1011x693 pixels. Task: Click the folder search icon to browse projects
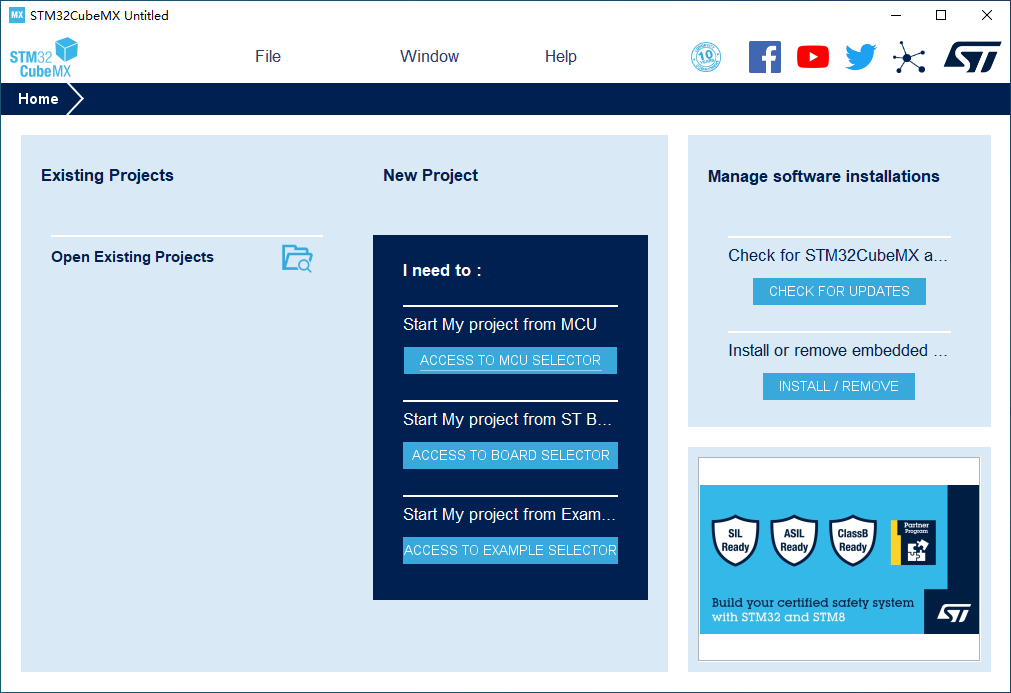click(297, 258)
